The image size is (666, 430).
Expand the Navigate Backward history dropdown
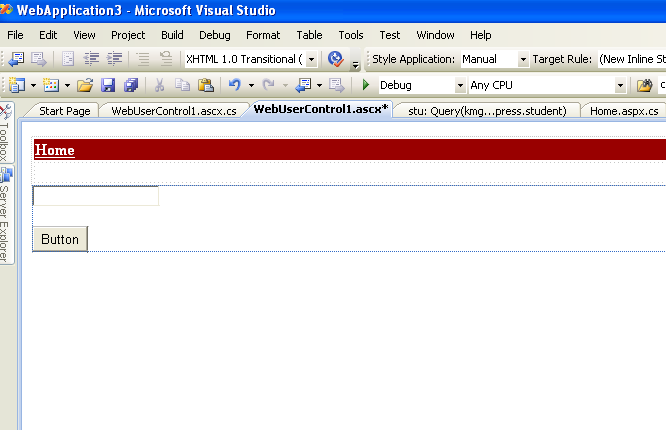click(319, 85)
